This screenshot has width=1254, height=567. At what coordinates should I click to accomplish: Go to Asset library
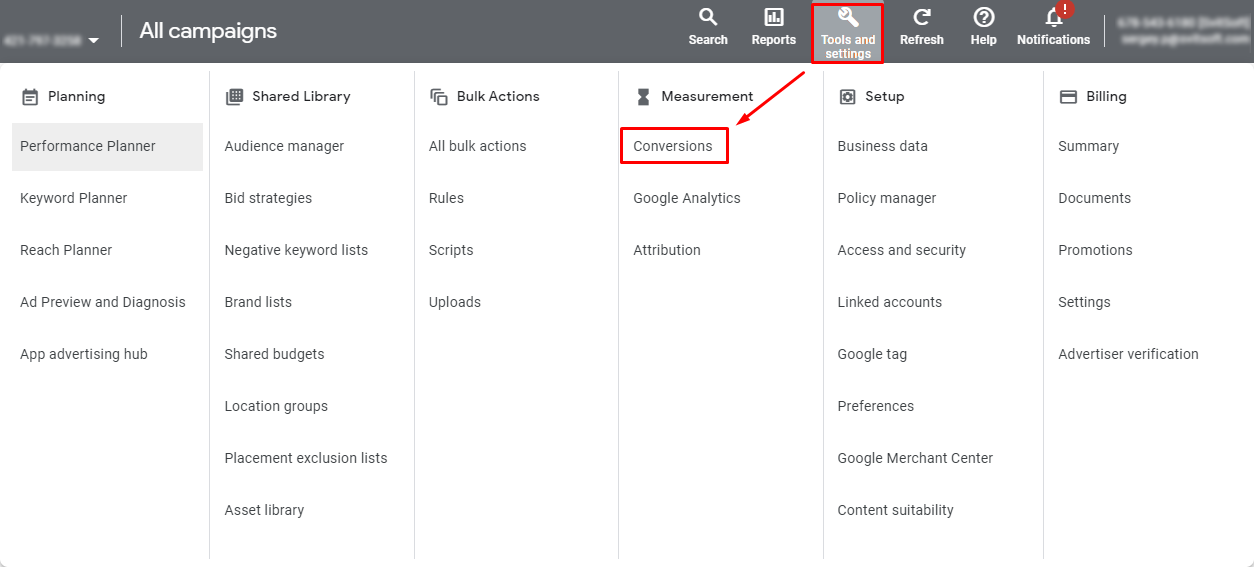[x=264, y=510]
